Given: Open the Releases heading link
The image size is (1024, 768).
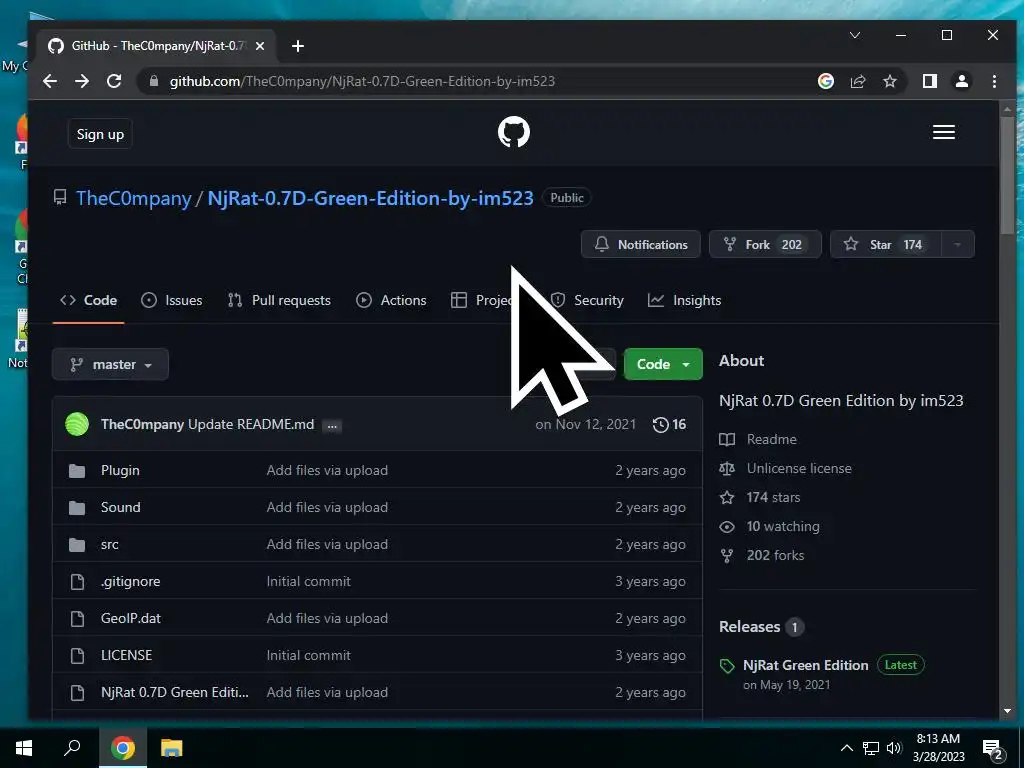Looking at the screenshot, I should tap(750, 627).
